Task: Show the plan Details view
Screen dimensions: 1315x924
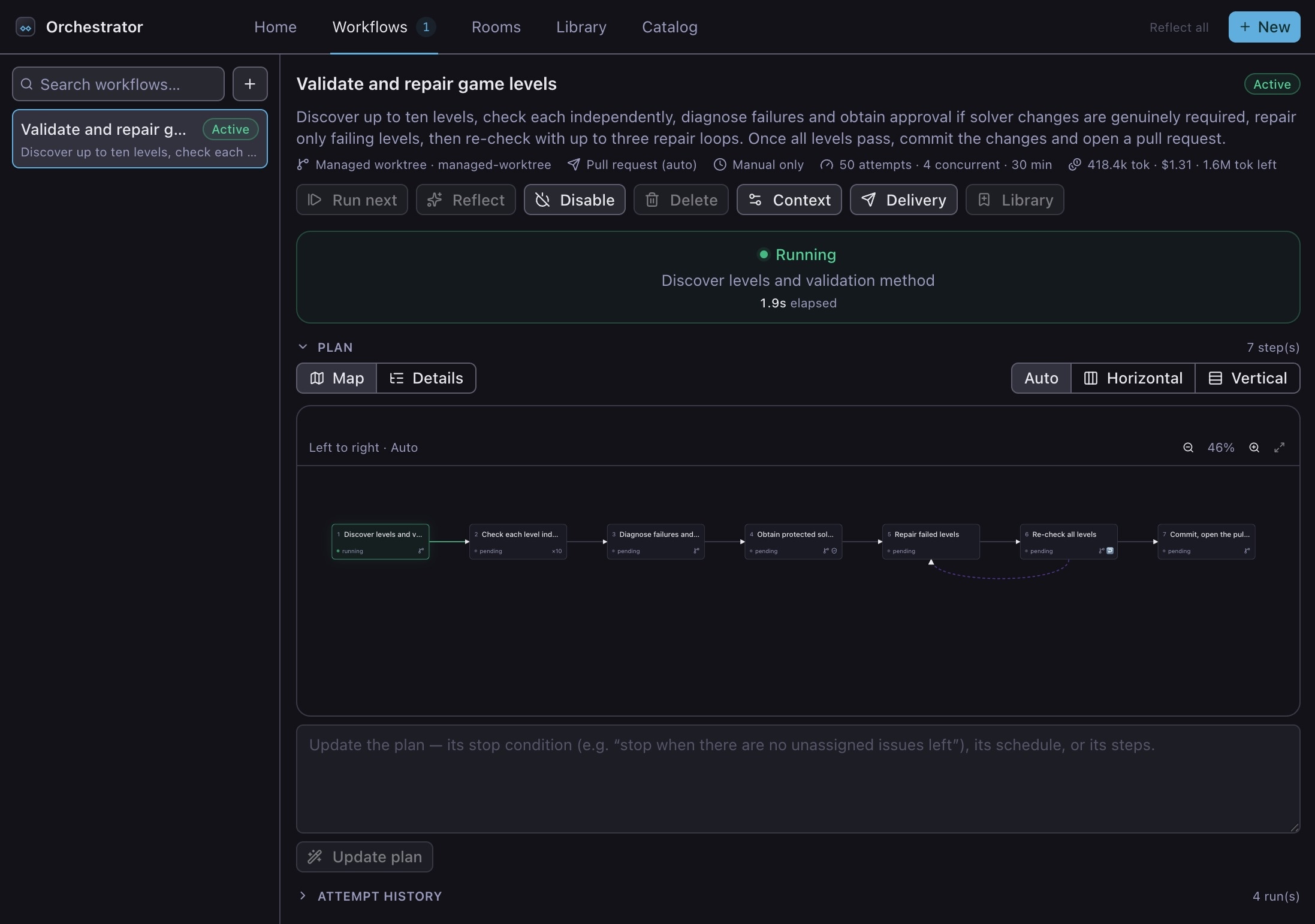Action: click(x=426, y=378)
